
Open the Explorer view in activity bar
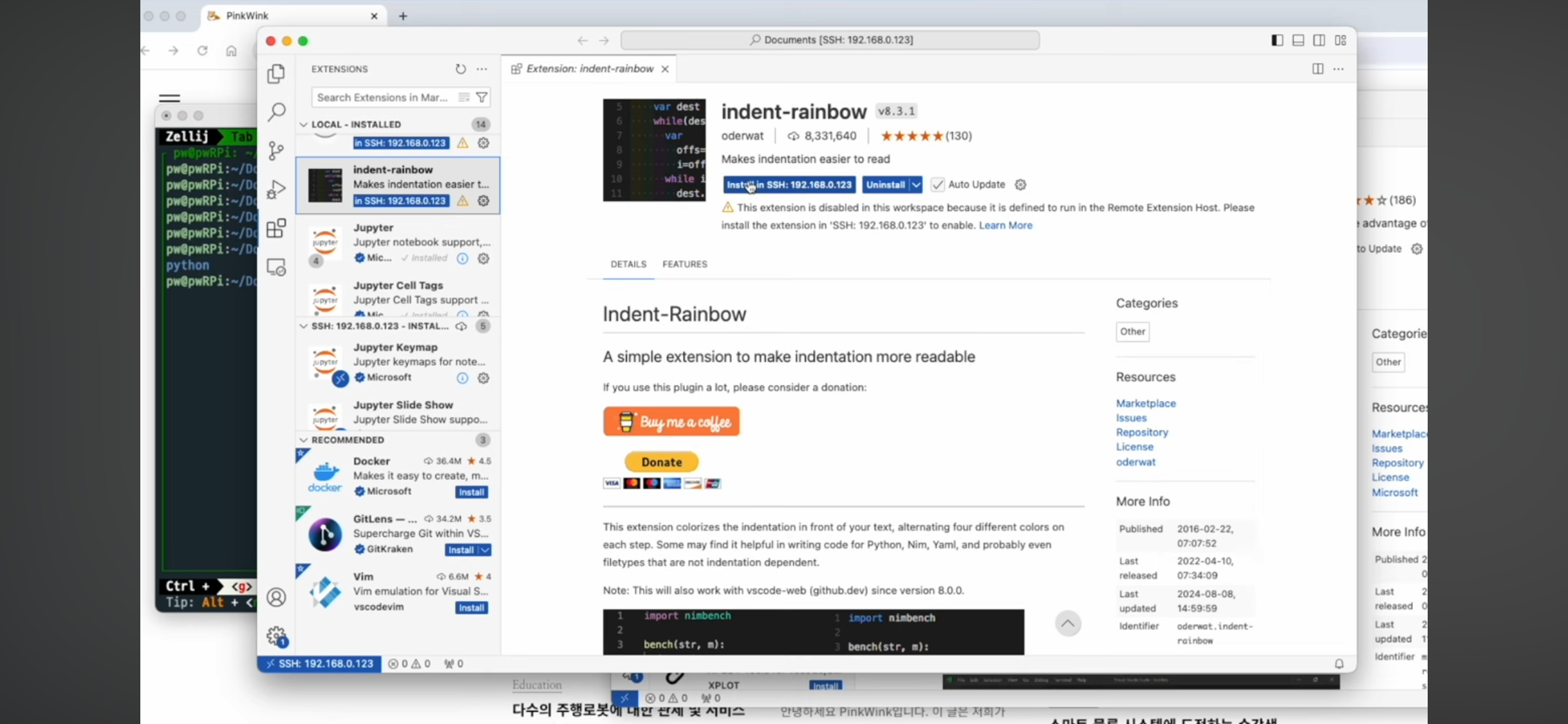276,74
